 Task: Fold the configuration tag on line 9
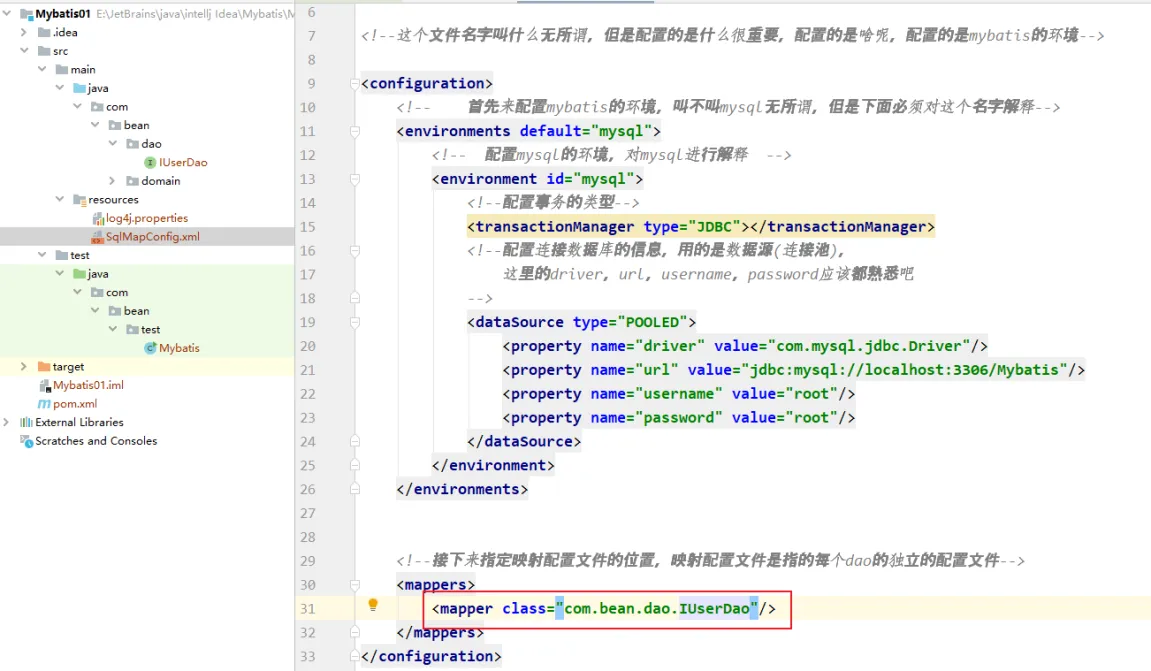[x=354, y=84]
